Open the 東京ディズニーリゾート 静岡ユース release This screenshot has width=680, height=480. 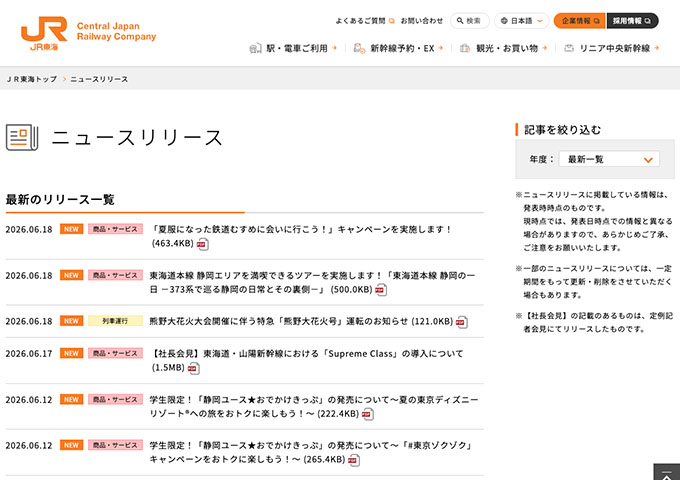pyautogui.click(x=314, y=406)
